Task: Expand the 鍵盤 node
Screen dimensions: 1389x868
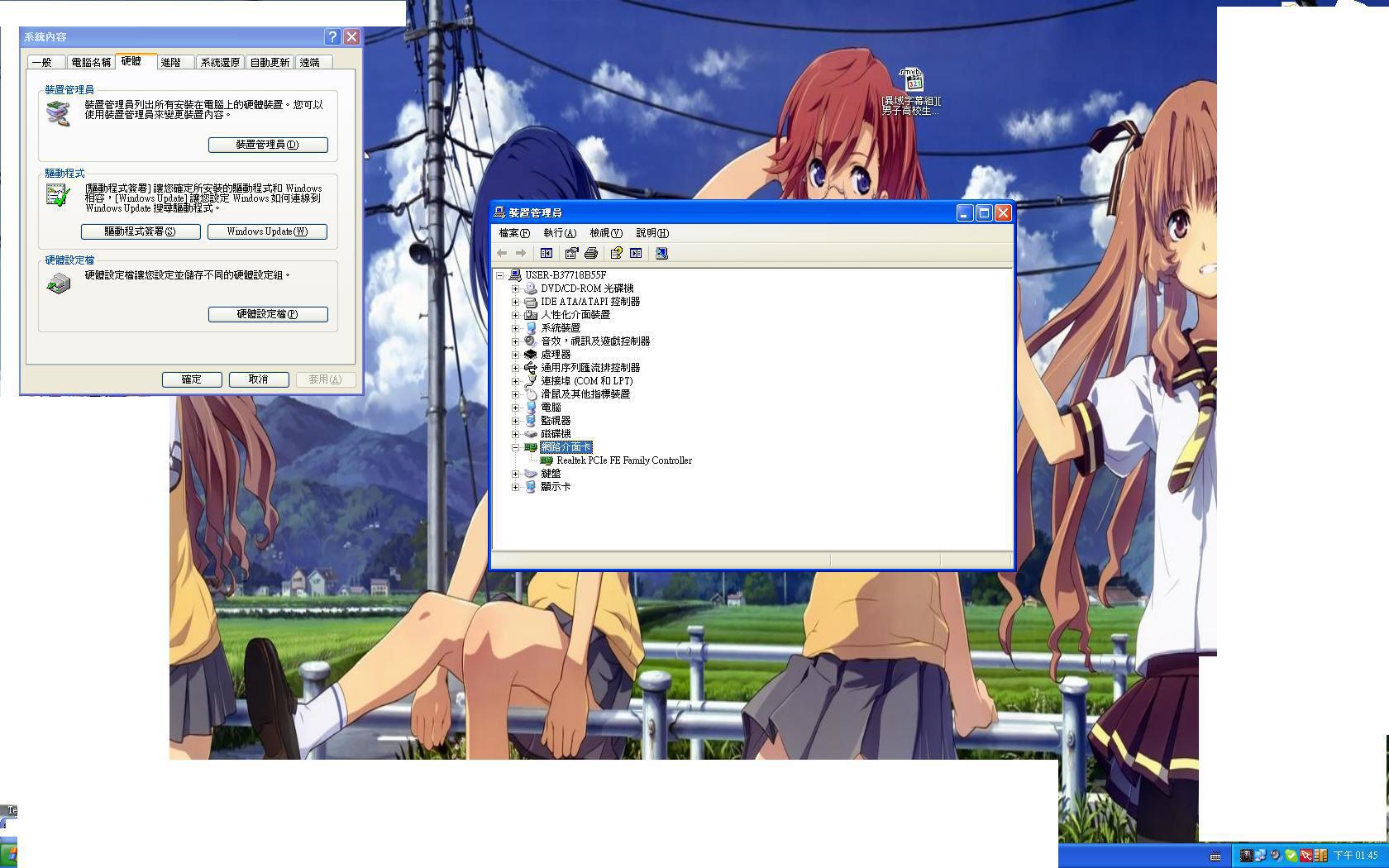Action: point(515,474)
